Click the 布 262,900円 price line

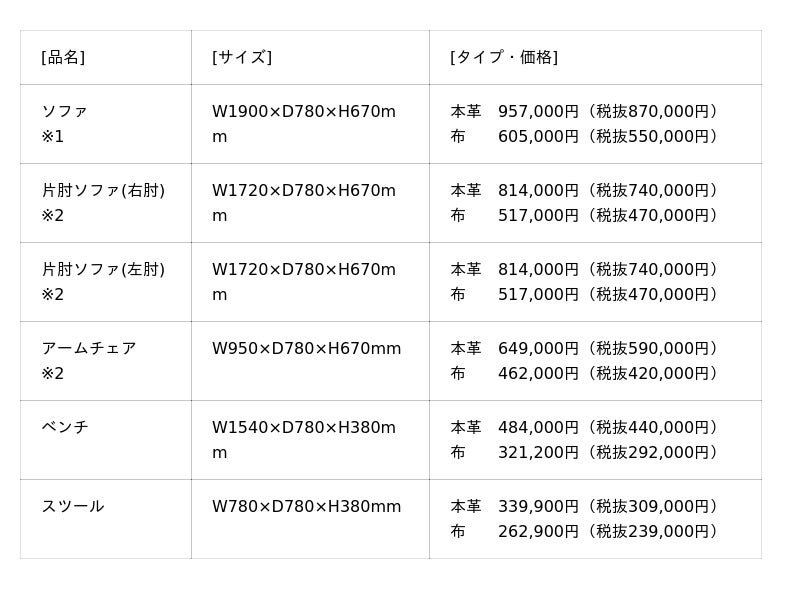[584, 532]
